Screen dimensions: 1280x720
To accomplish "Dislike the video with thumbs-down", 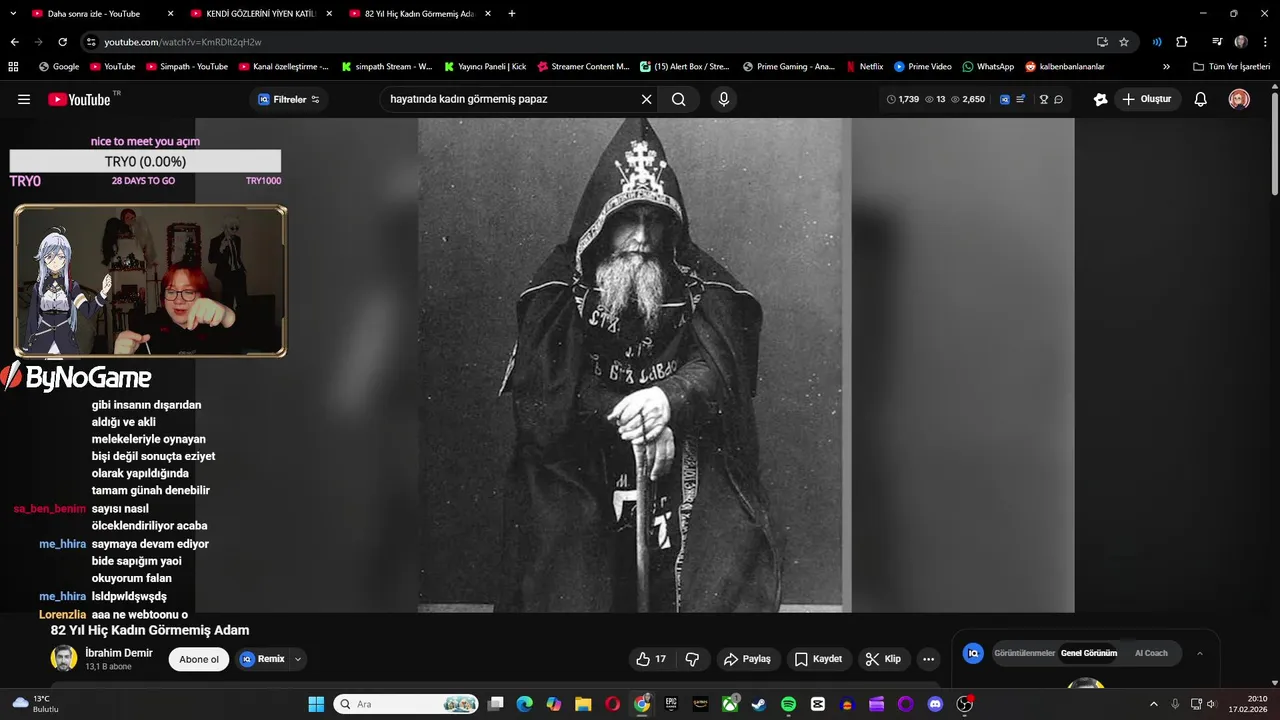I will (x=692, y=659).
